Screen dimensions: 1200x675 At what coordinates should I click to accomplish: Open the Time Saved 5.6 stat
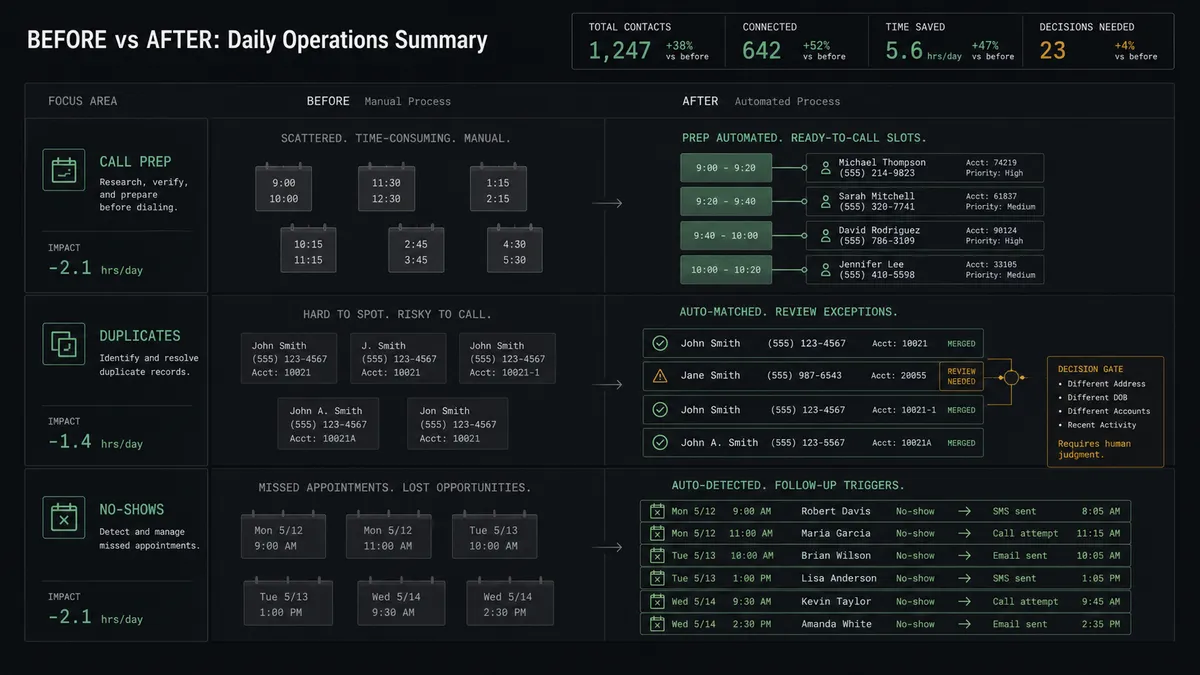click(947, 42)
